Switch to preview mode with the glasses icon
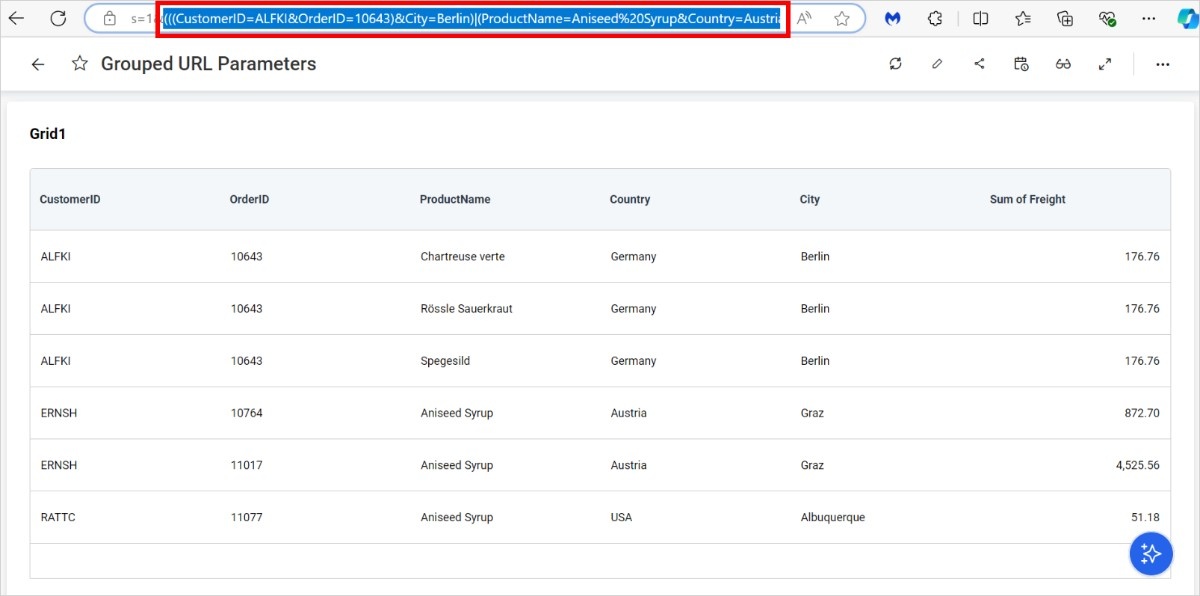Screen dimensions: 1200x596 pos(1063,63)
